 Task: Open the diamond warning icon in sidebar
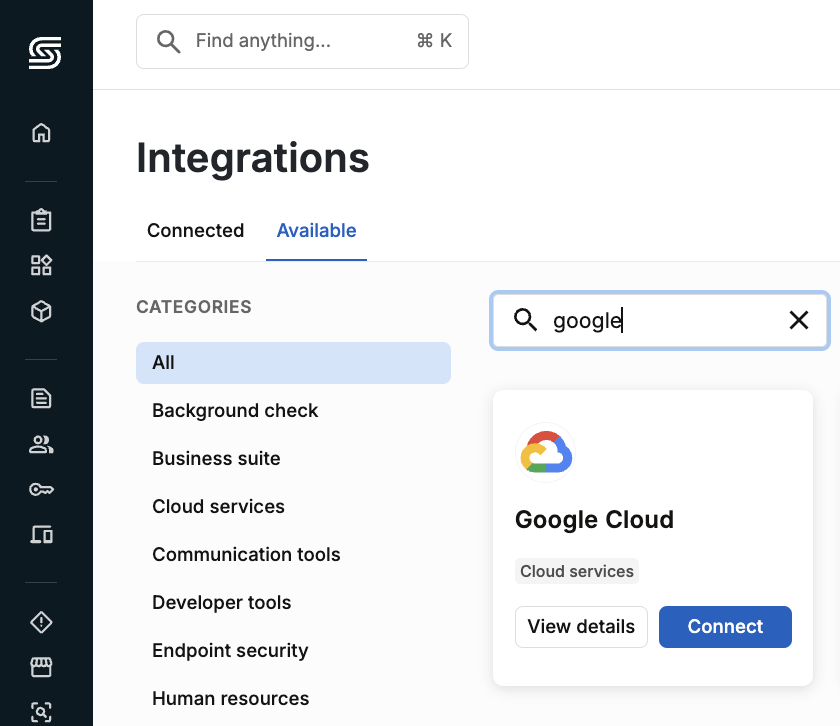(x=41, y=622)
